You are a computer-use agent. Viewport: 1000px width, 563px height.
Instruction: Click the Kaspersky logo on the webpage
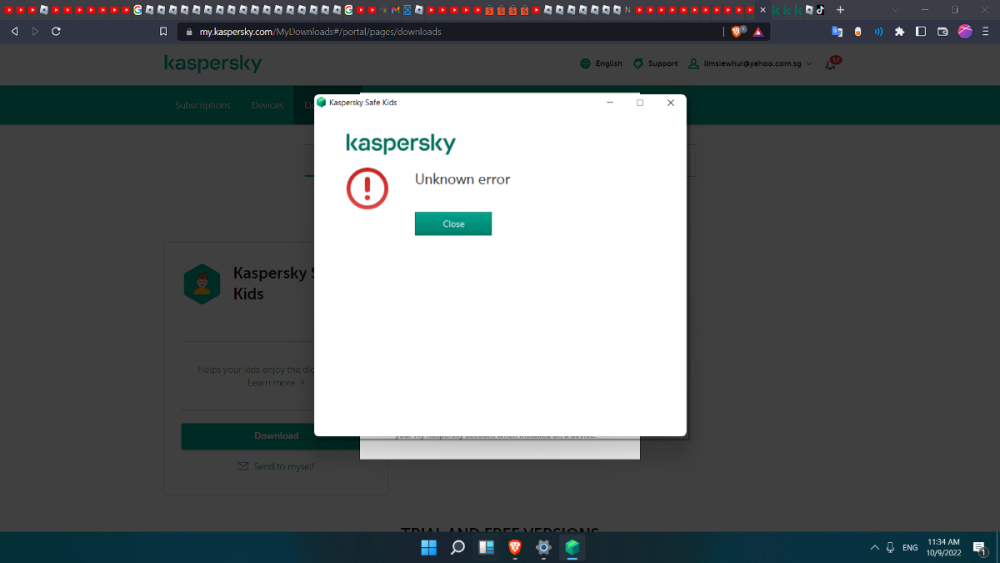click(x=213, y=63)
